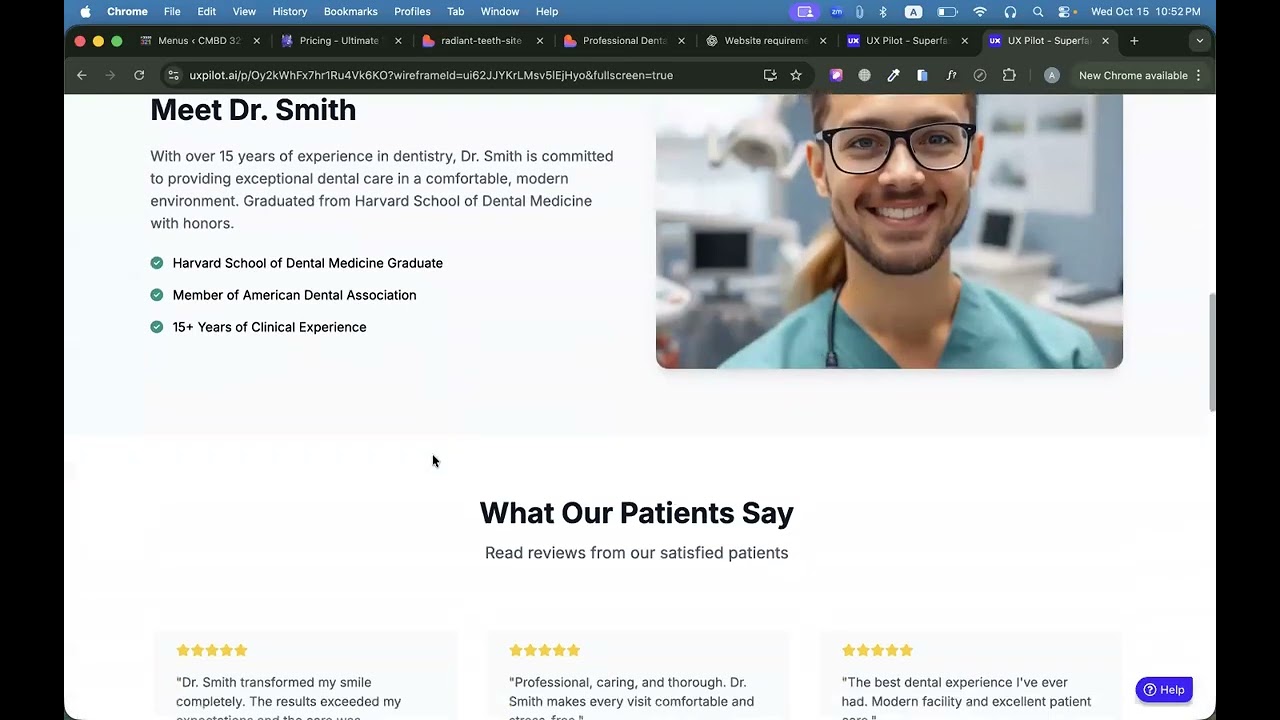Open the Bookmarks menu

(350, 12)
